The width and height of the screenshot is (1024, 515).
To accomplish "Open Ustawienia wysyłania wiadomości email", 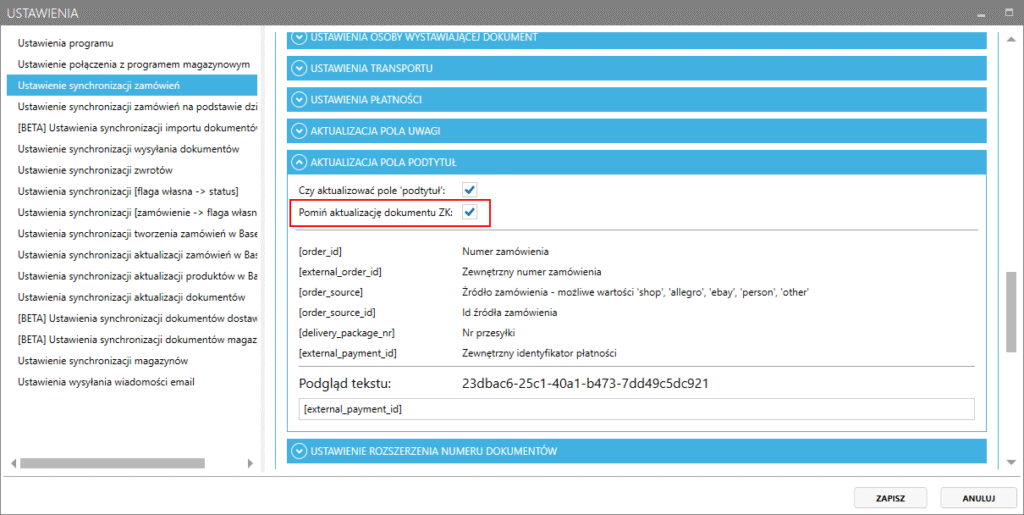I will 106,381.
